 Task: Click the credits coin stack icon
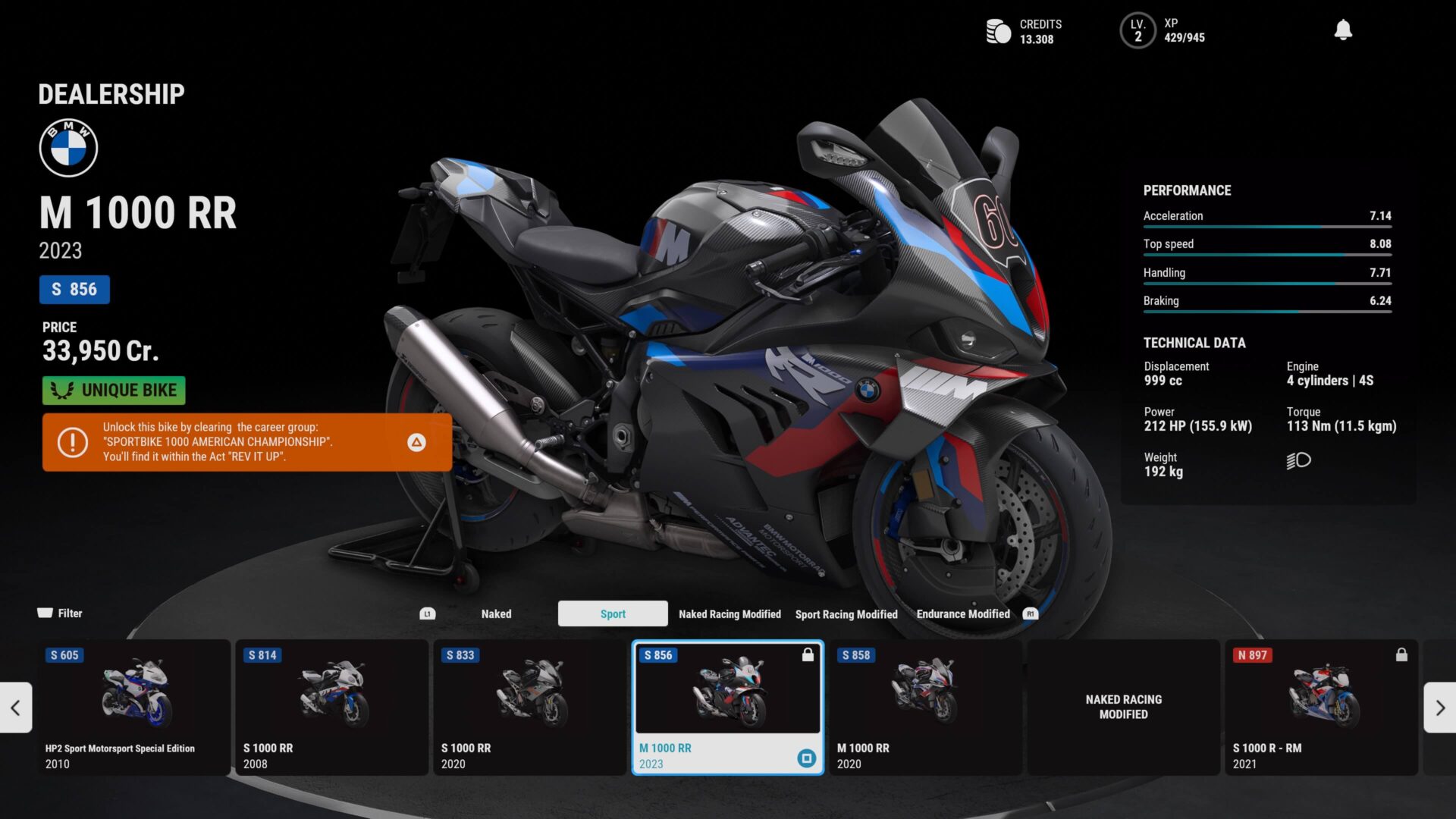(x=998, y=31)
